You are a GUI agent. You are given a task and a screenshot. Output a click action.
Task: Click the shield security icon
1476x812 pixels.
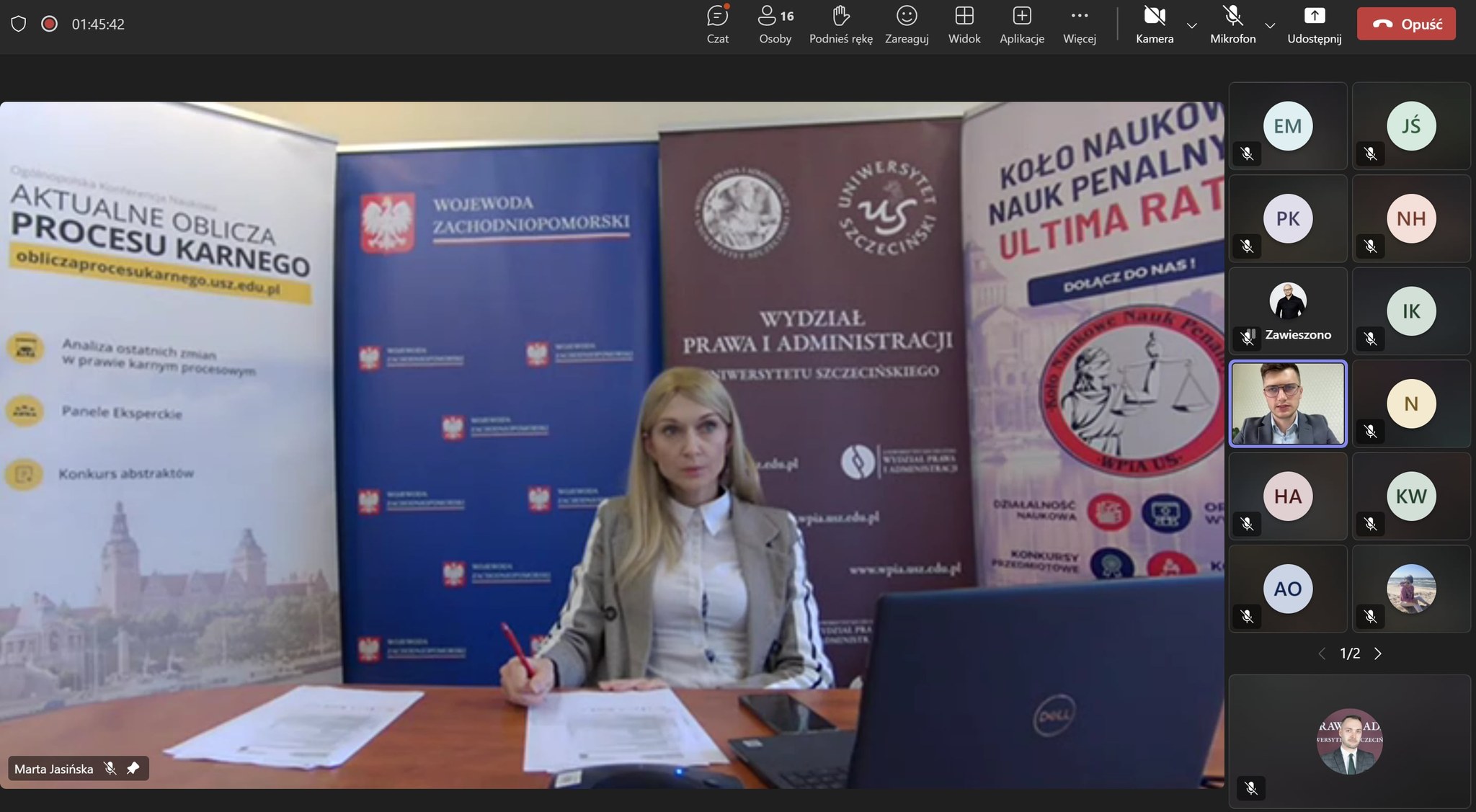pyautogui.click(x=19, y=24)
